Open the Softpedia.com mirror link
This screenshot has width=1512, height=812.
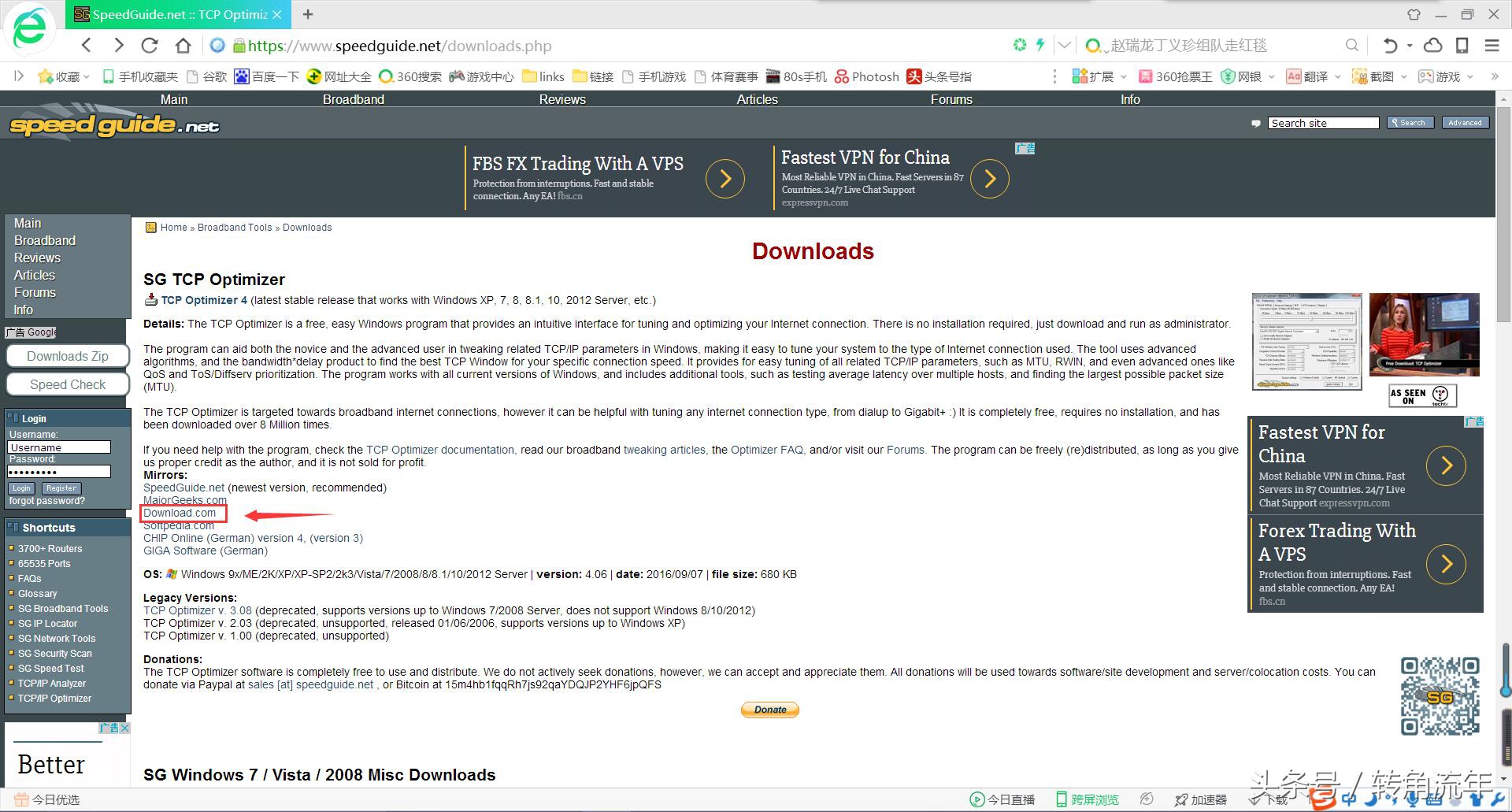pos(179,525)
